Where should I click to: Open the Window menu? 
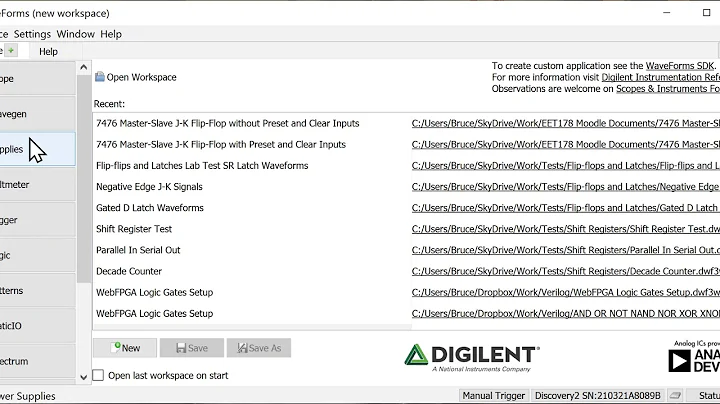[x=75, y=34]
